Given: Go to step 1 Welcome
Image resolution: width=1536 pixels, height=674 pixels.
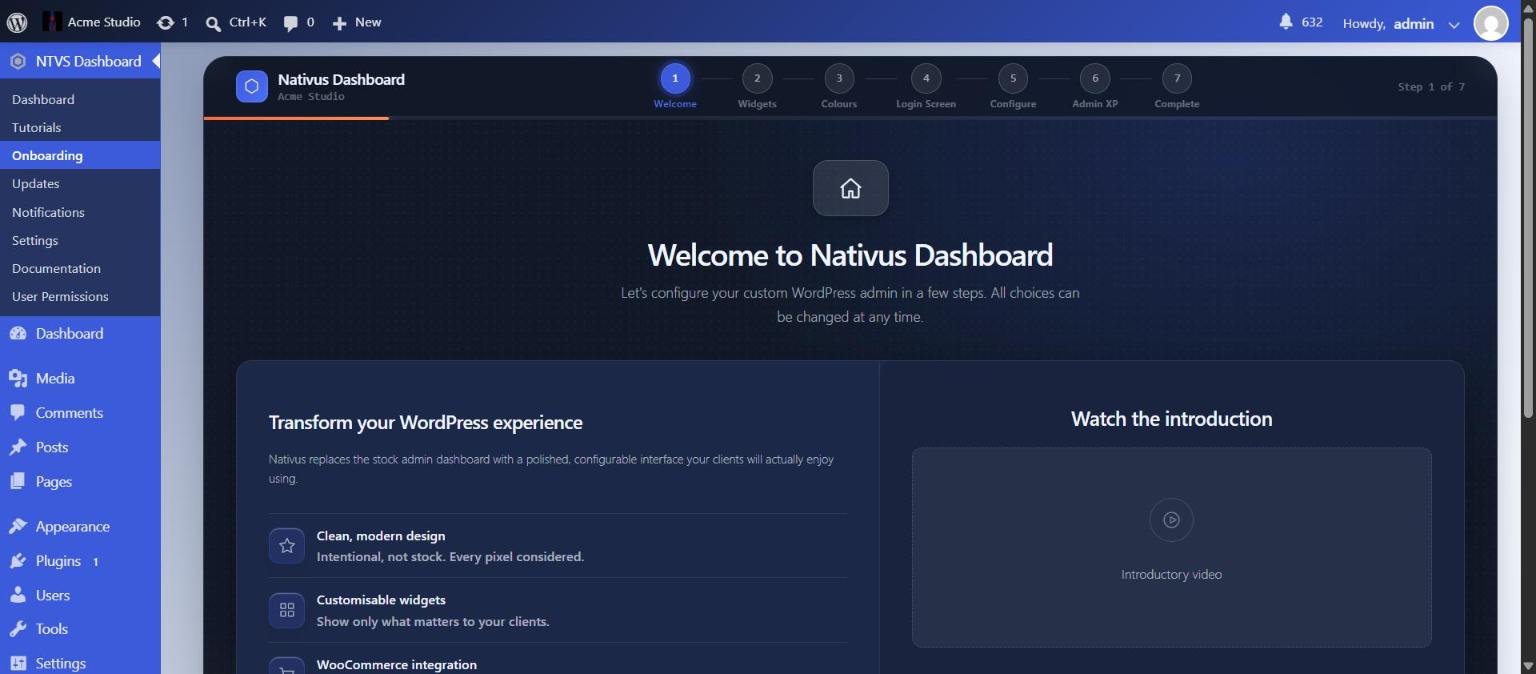Looking at the screenshot, I should coord(675,86).
